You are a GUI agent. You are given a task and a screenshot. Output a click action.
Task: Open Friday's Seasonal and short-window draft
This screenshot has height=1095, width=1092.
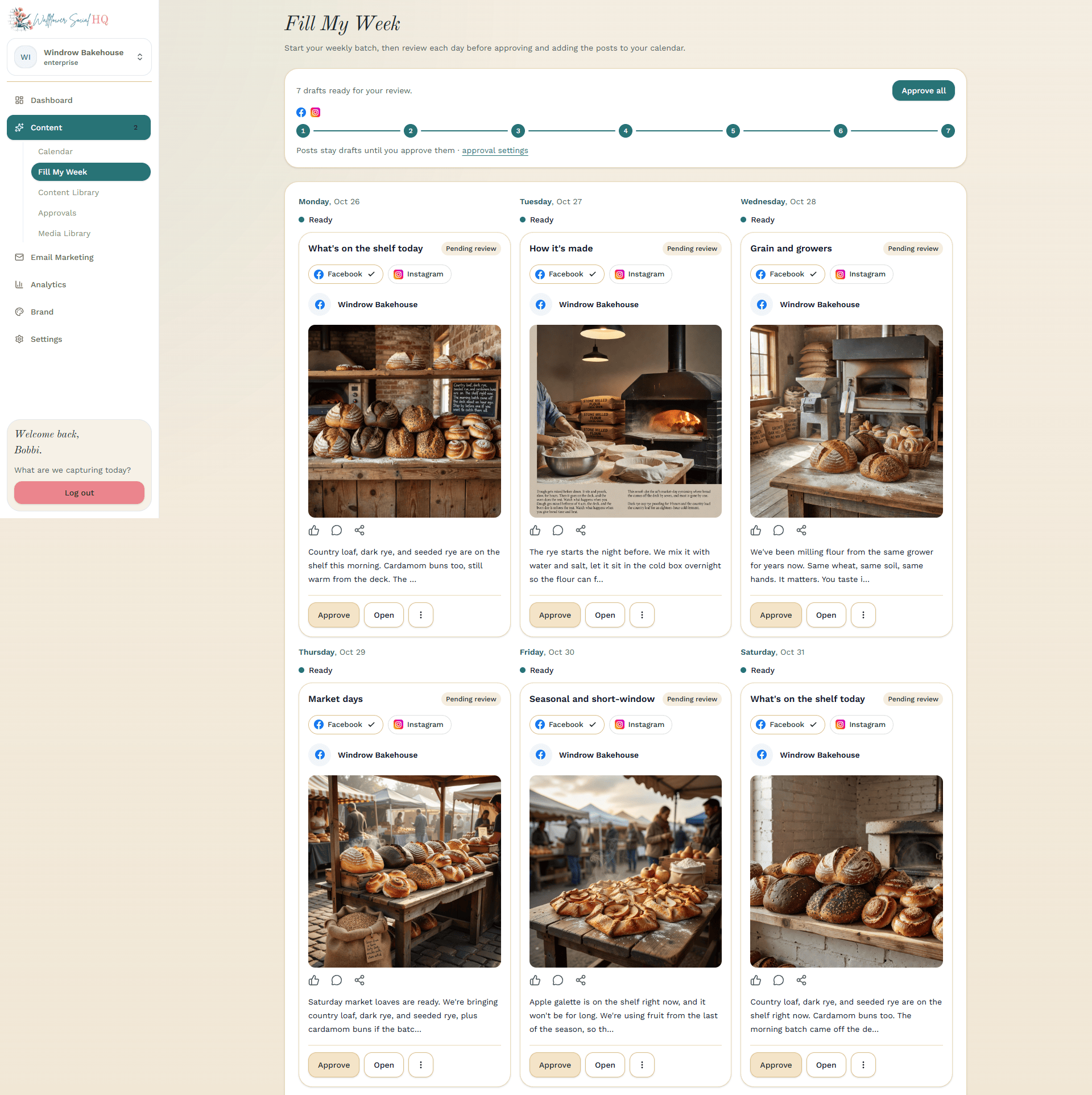click(605, 1065)
